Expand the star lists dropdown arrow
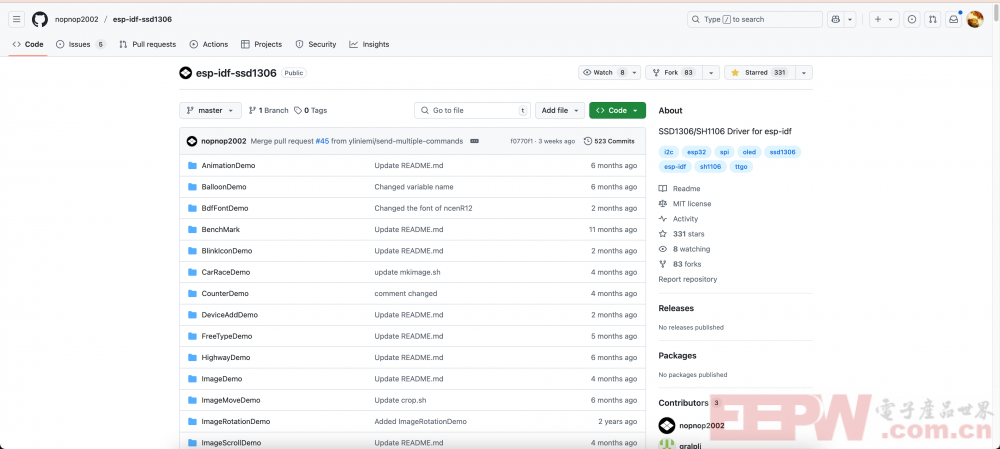This screenshot has width=1000, height=449. coord(804,73)
